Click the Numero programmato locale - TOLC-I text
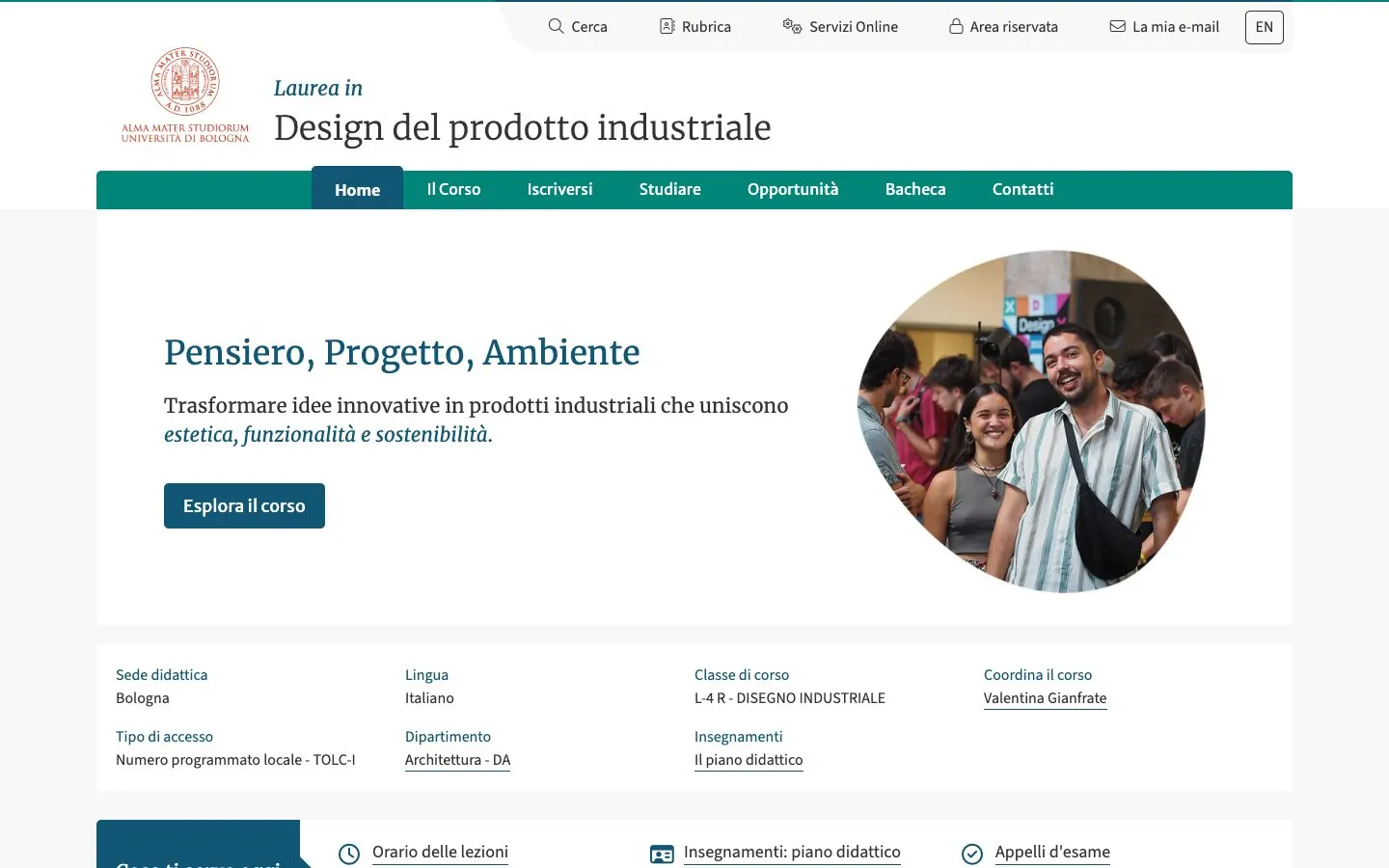Image resolution: width=1389 pixels, height=868 pixels. pyautogui.click(x=235, y=760)
